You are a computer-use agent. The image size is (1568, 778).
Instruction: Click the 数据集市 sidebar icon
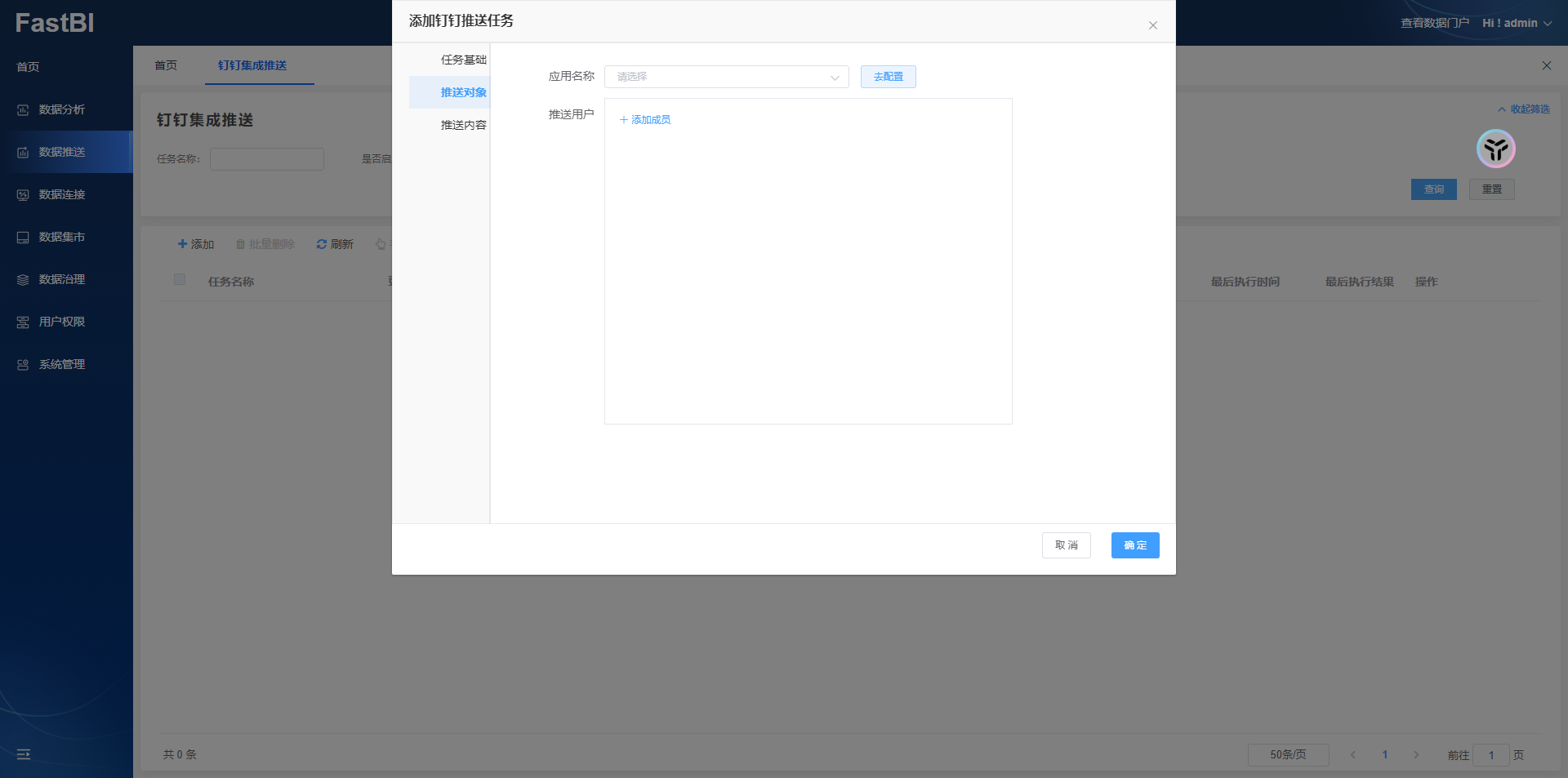[x=23, y=238]
